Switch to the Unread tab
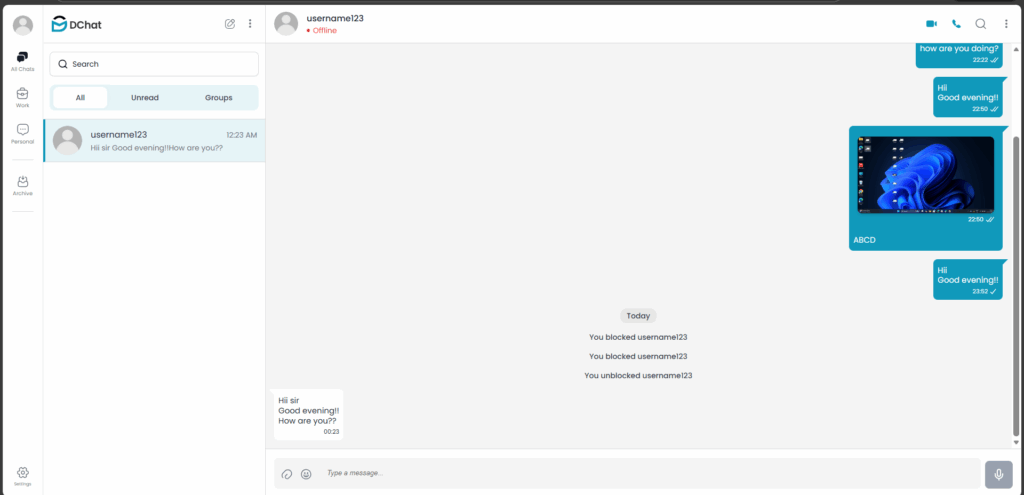The width and height of the screenshot is (1024, 495). [145, 98]
